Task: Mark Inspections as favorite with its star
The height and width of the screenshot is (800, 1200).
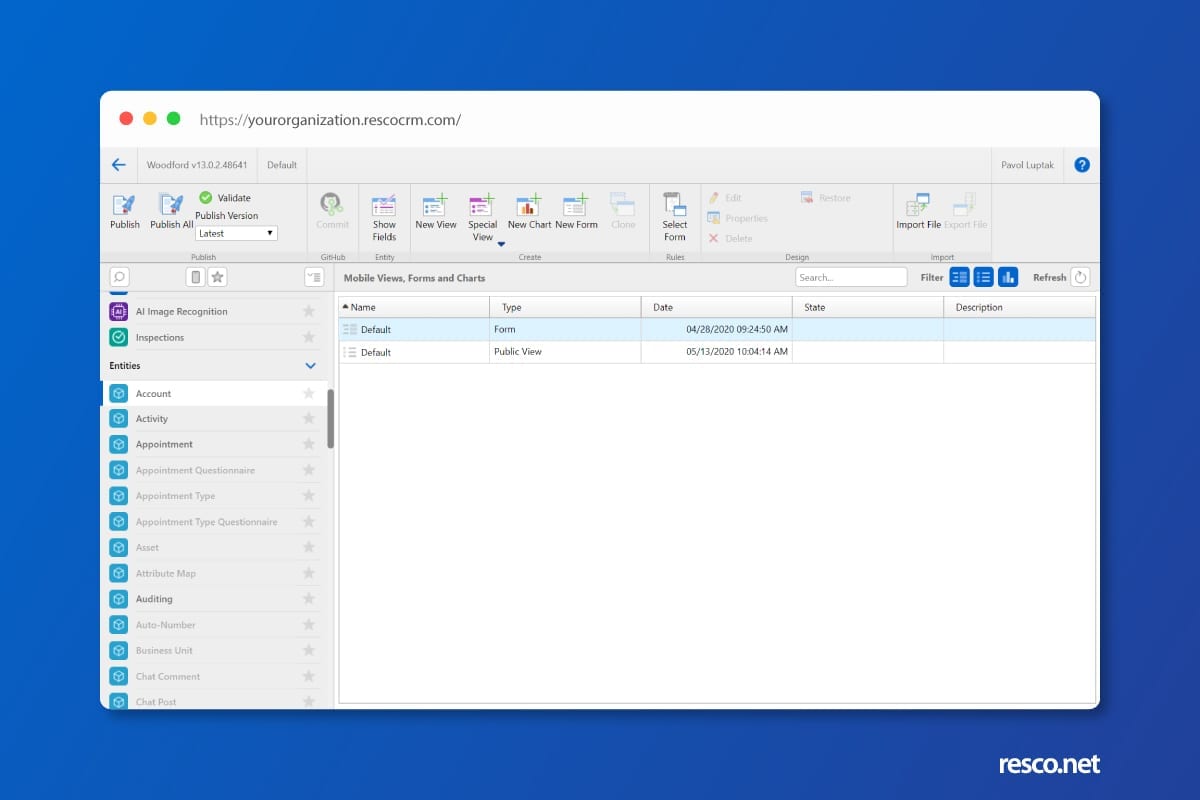Action: click(x=309, y=337)
